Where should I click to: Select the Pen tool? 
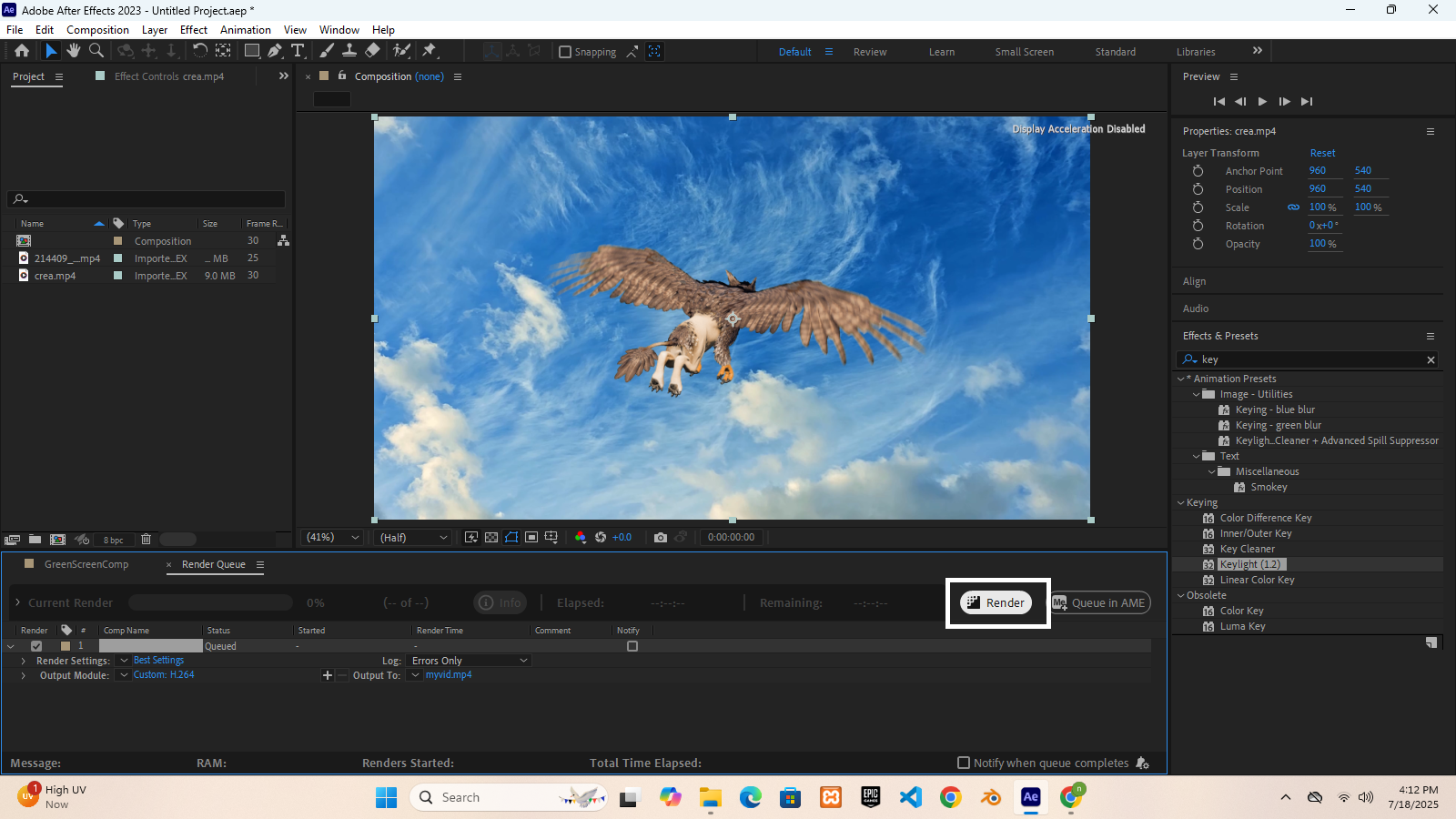275,51
